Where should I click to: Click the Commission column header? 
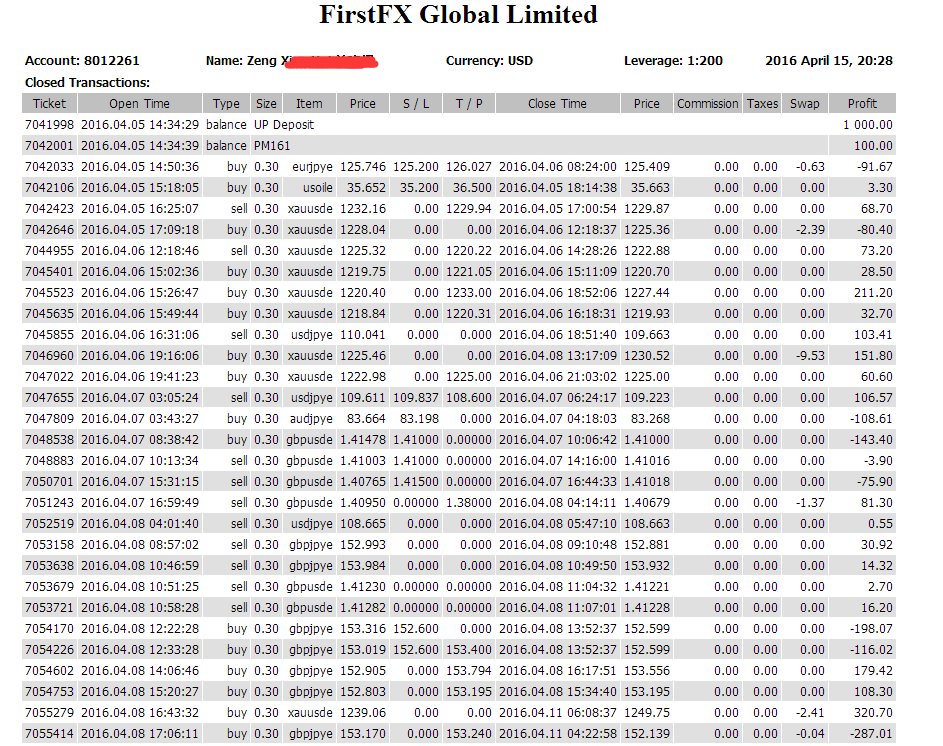click(x=707, y=103)
